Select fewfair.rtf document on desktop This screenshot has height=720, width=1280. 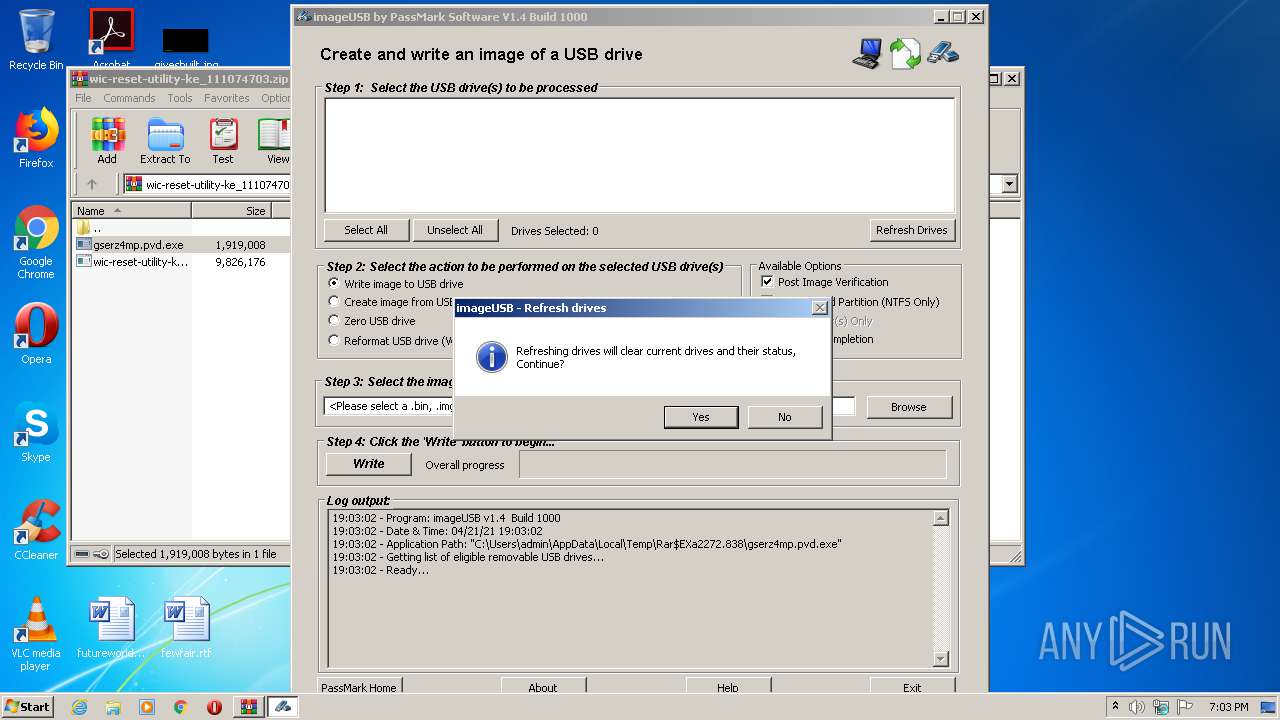click(x=186, y=628)
